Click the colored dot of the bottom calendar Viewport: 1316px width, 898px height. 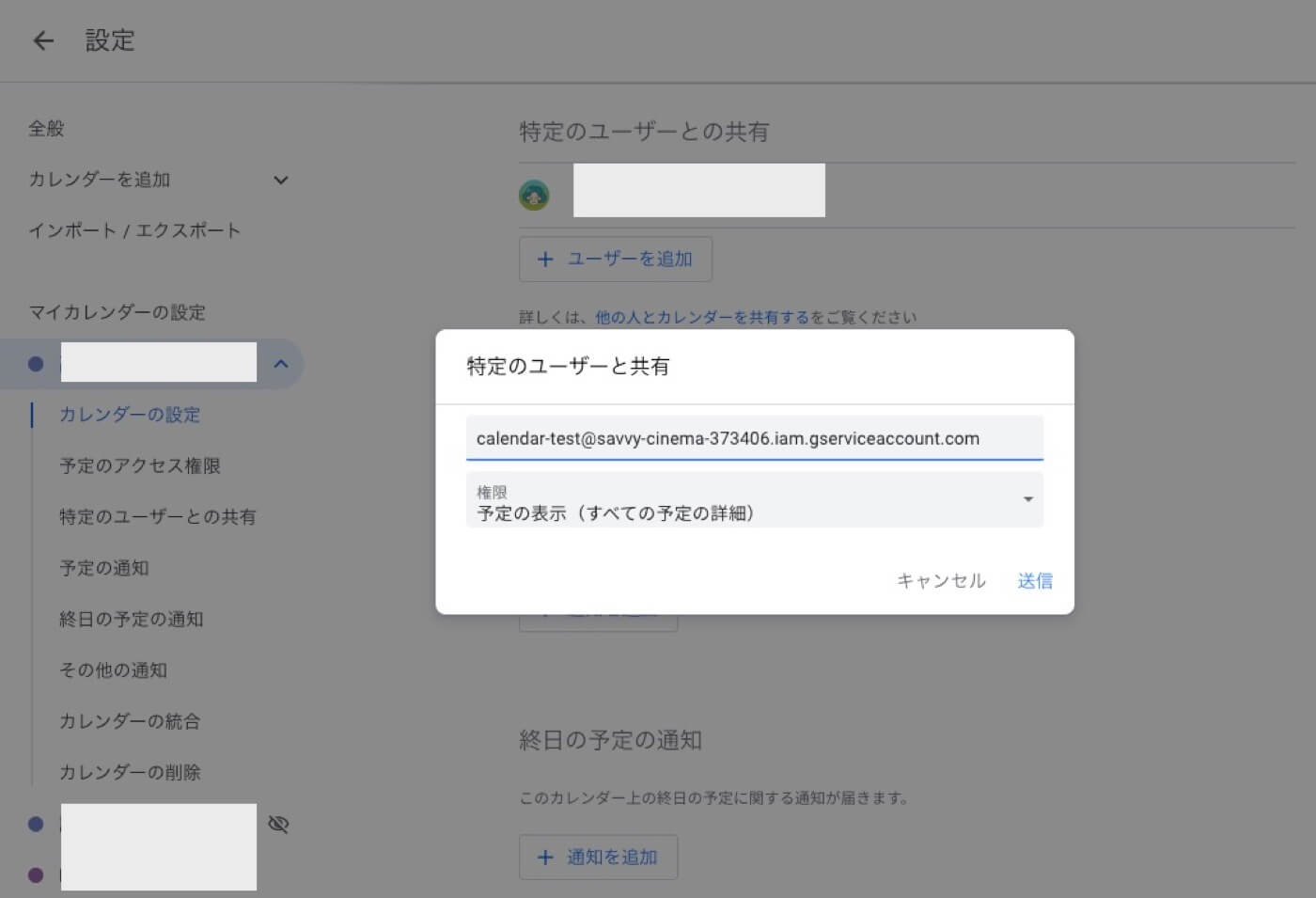pos(35,874)
